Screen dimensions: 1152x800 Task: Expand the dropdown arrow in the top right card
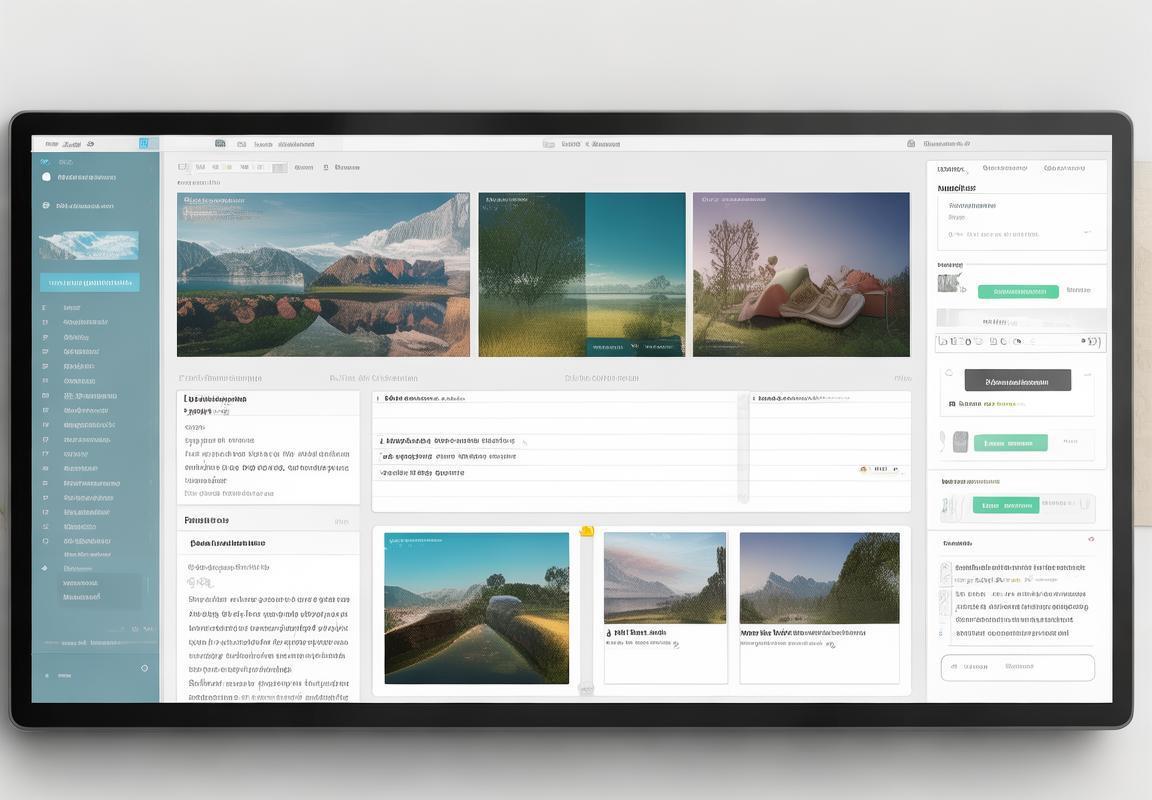tap(1089, 233)
